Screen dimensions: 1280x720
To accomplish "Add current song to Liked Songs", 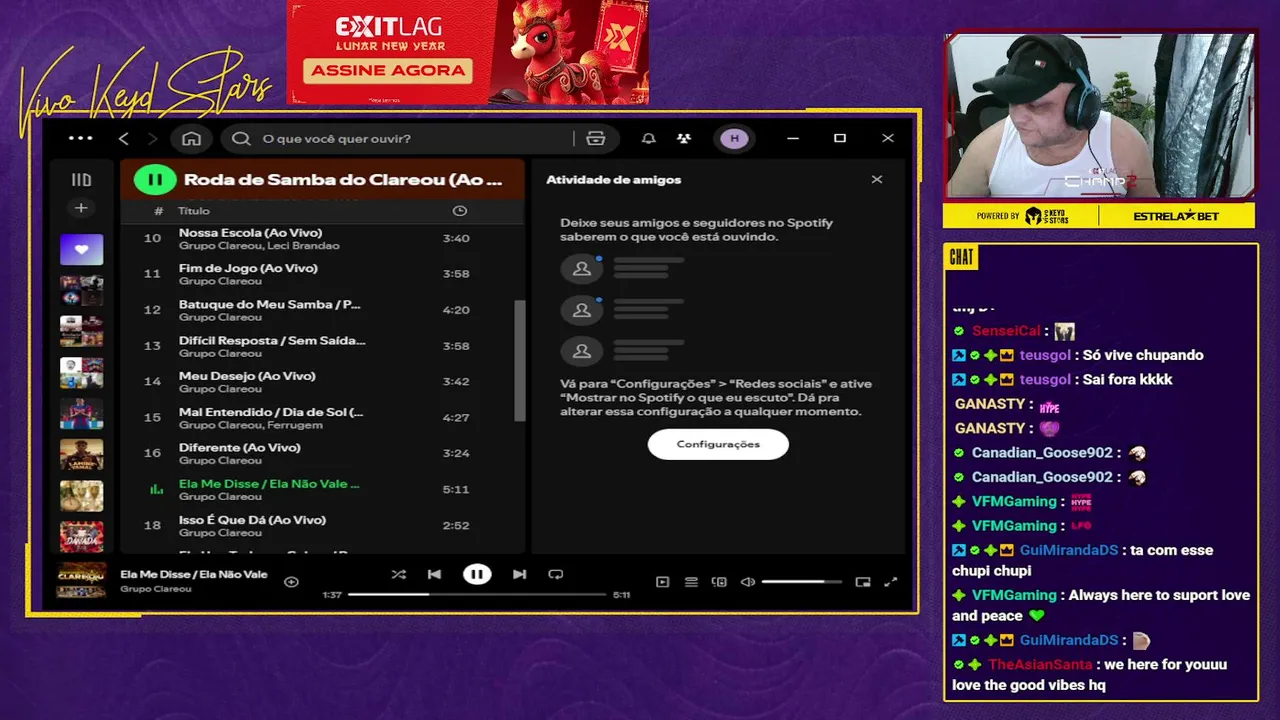I will [x=291, y=581].
